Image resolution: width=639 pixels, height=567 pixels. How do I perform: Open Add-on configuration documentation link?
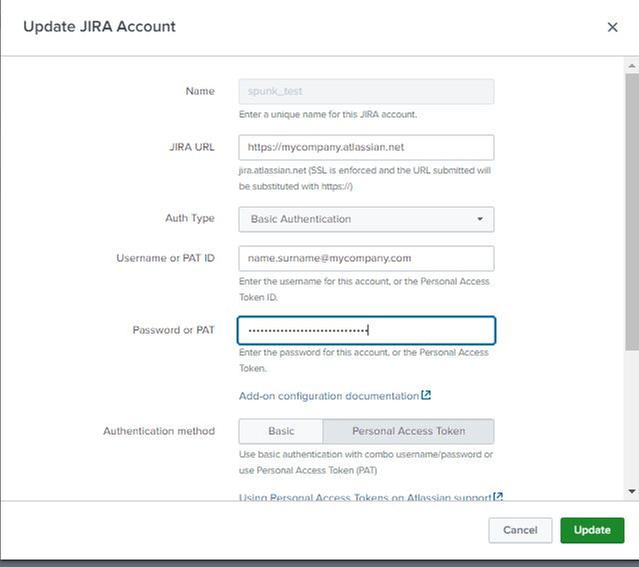click(x=329, y=396)
